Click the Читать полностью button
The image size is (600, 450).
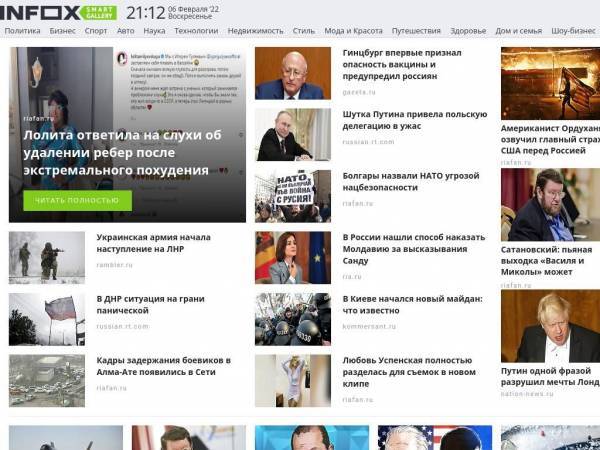77,200
